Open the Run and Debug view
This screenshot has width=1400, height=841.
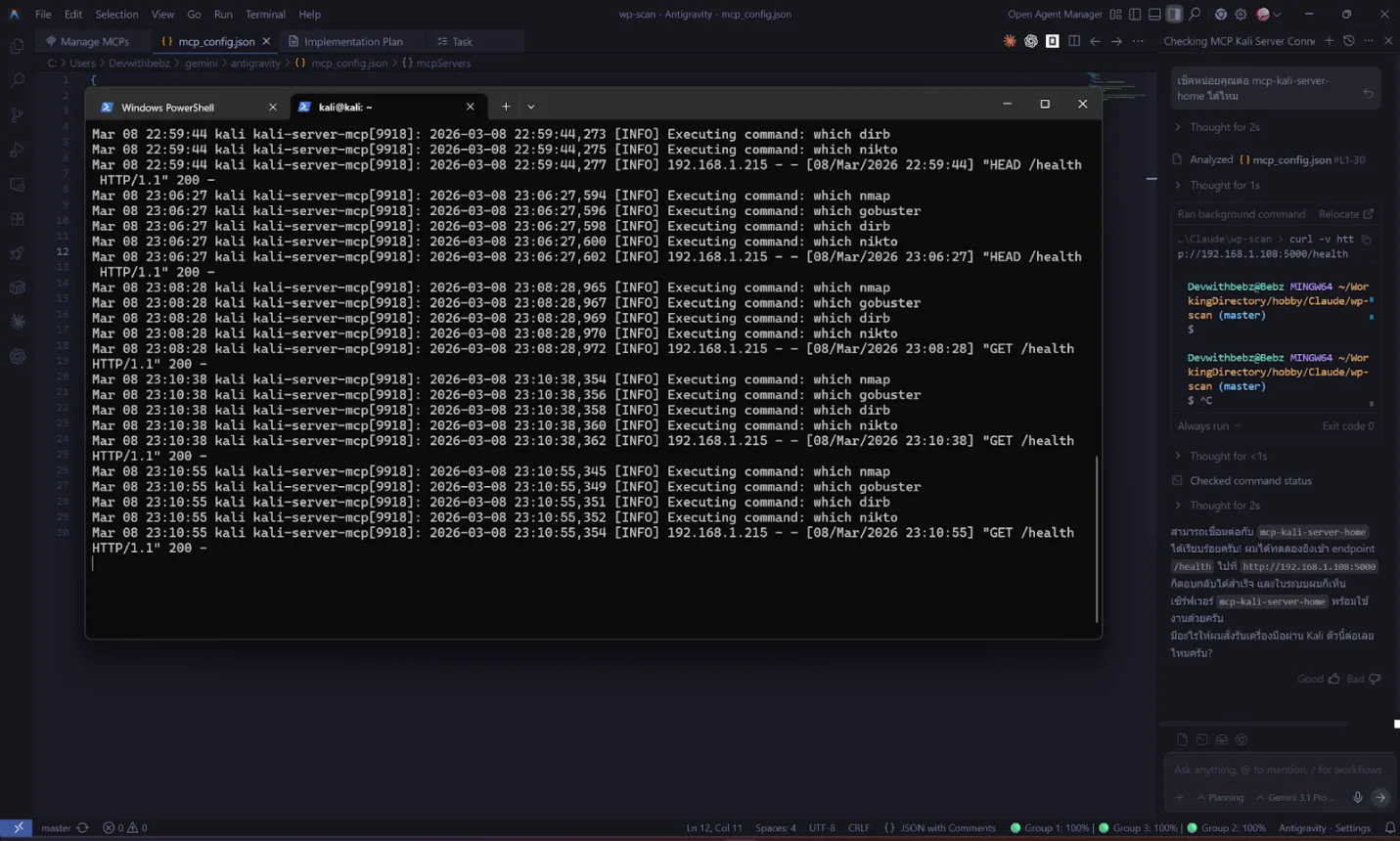click(x=18, y=149)
